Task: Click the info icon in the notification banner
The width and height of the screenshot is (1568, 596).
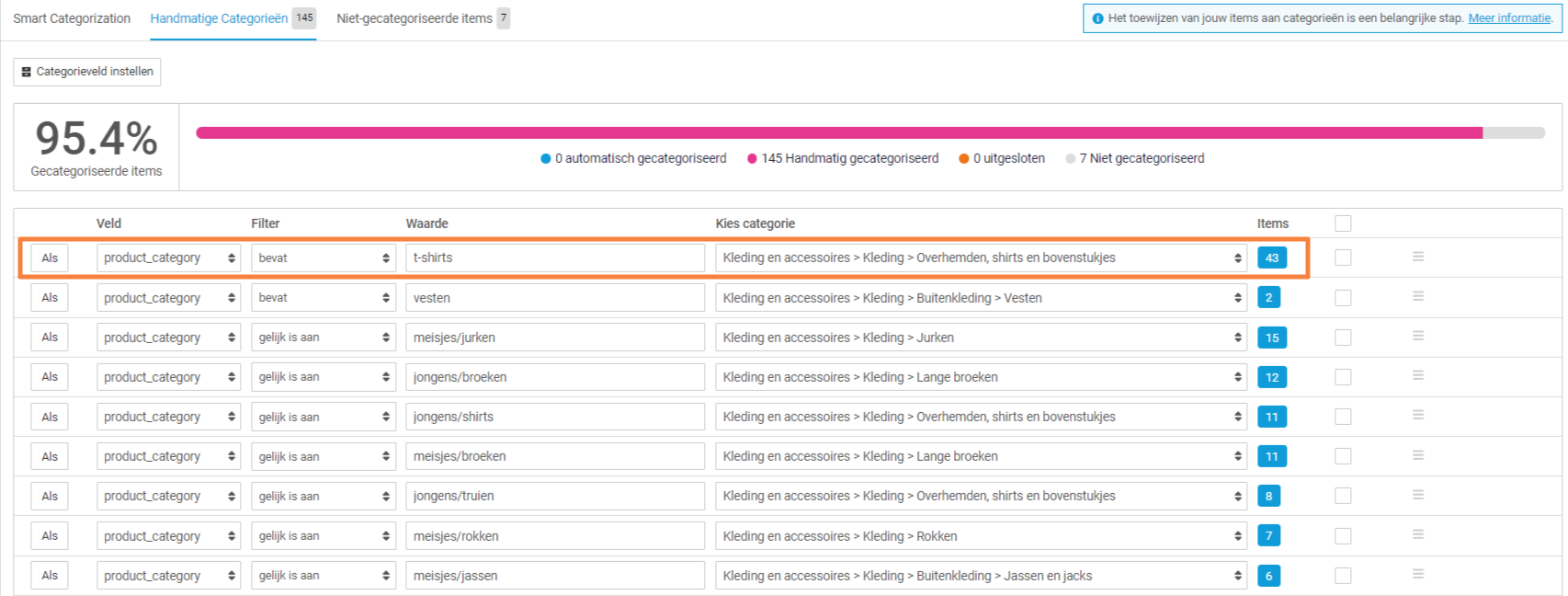Action: point(1097,18)
